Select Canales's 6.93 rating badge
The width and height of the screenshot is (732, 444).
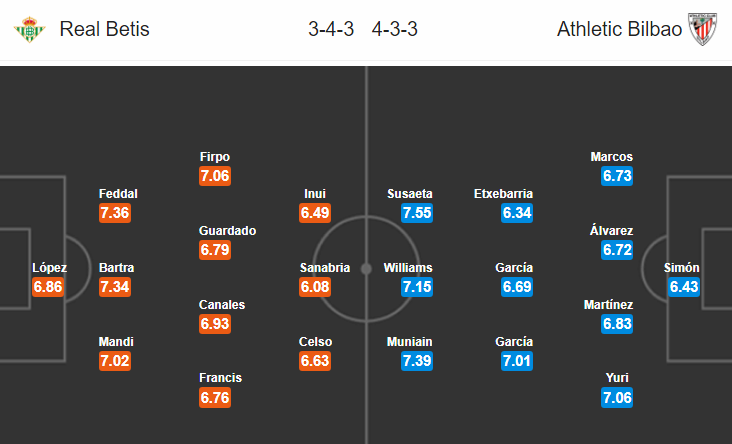(215, 324)
